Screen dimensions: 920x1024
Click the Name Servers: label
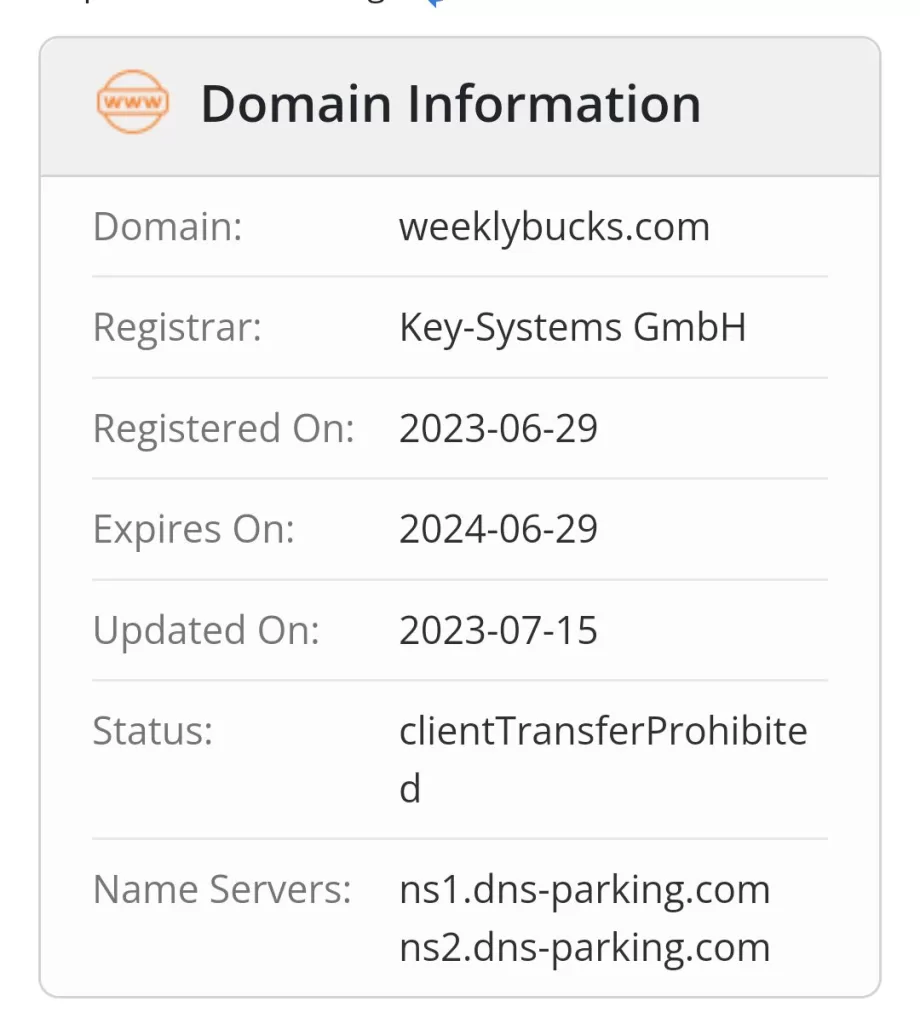tap(222, 889)
